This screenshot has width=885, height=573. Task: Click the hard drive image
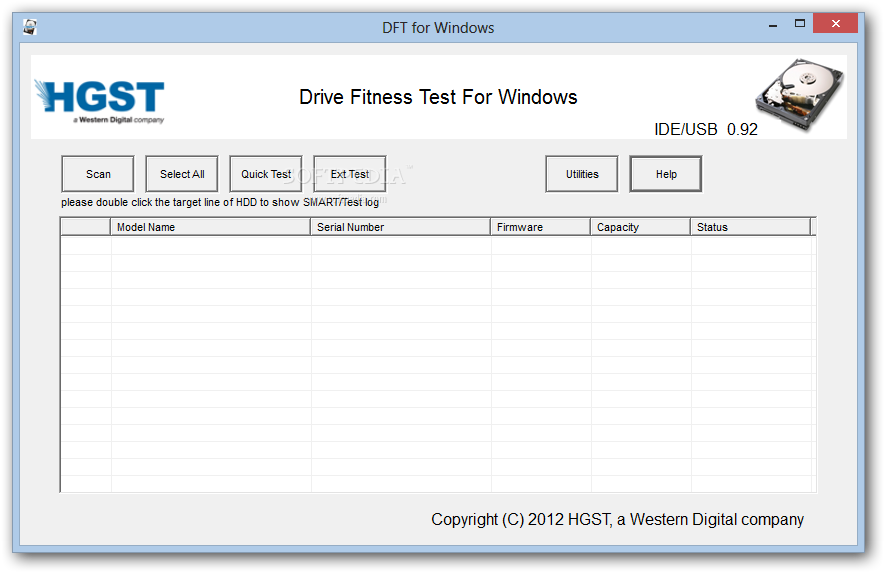(x=800, y=94)
